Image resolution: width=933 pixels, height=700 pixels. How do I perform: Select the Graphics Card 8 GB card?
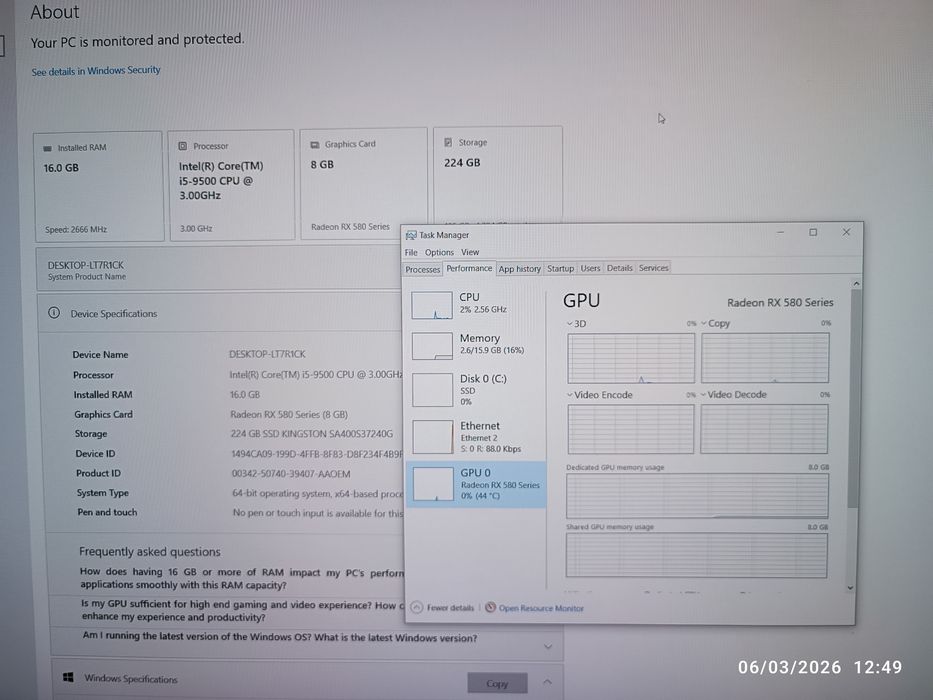click(x=364, y=183)
